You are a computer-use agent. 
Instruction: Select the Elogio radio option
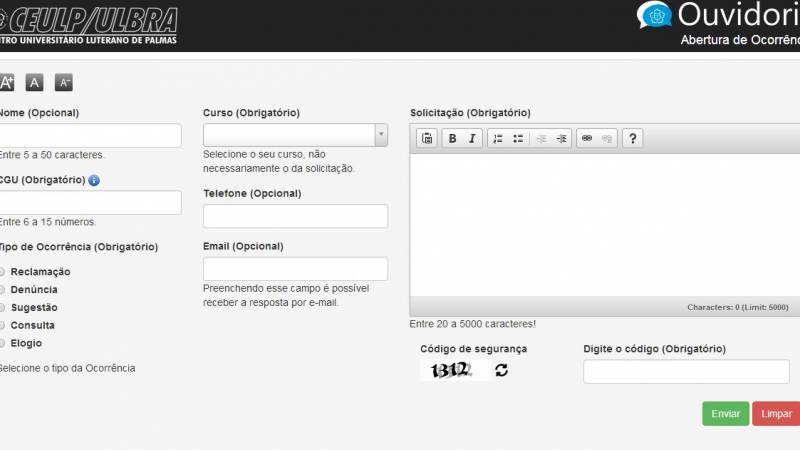point(3,343)
